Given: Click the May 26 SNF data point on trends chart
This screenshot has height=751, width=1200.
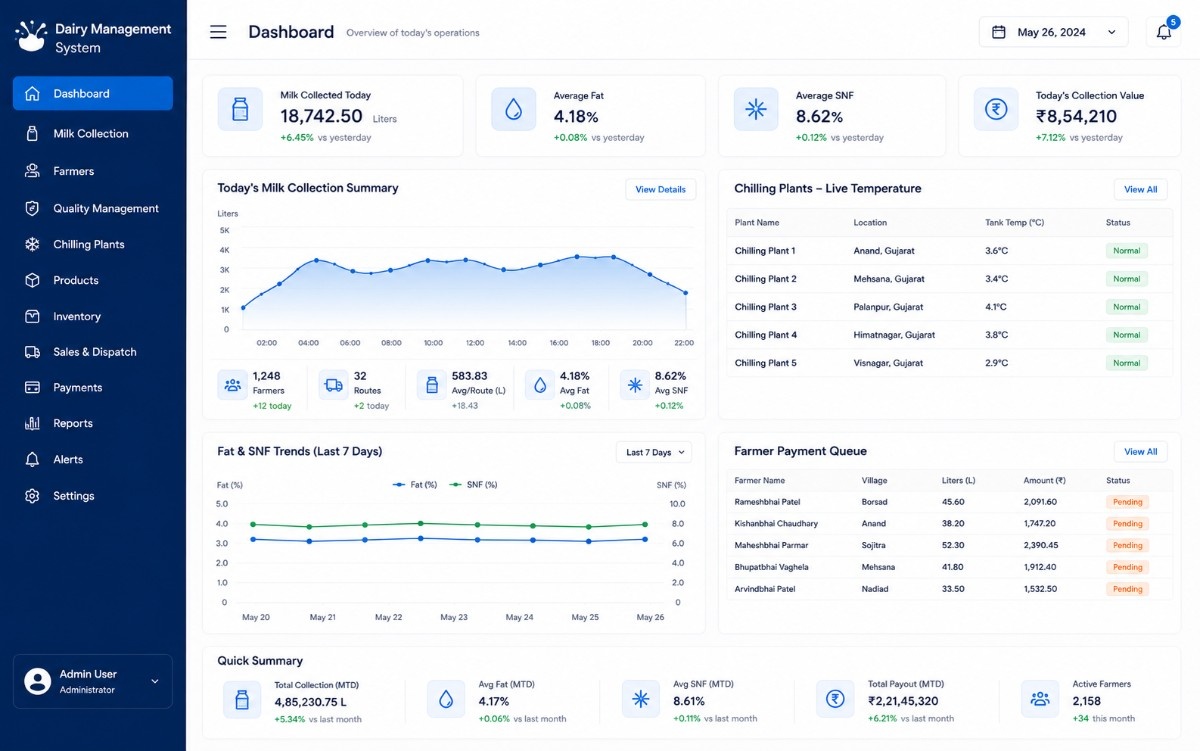Looking at the screenshot, I should 645,524.
